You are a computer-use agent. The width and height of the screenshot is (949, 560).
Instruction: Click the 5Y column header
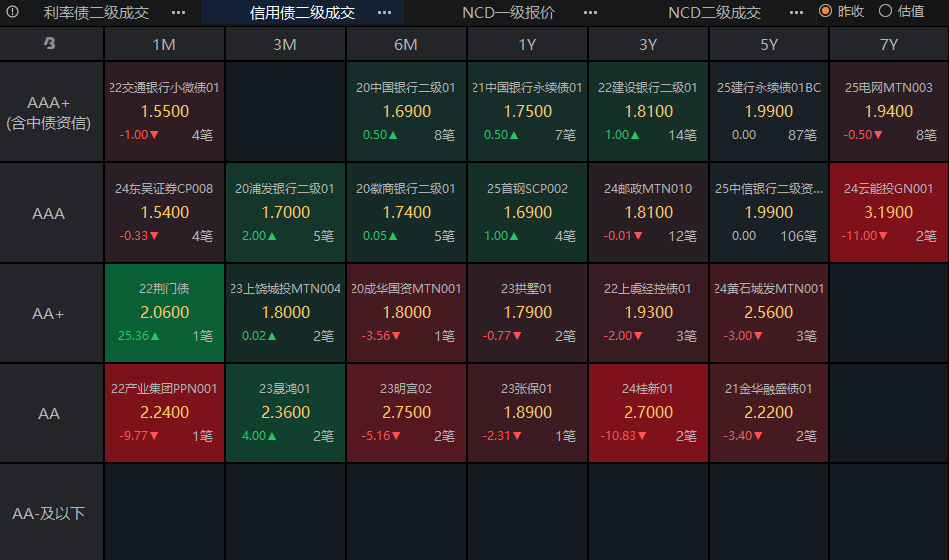[769, 44]
